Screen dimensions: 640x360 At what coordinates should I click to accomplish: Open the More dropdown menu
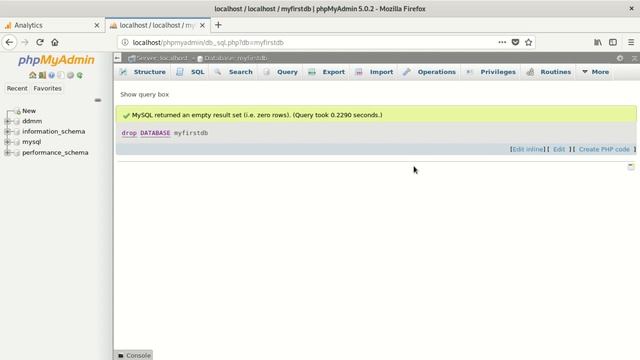pos(595,72)
